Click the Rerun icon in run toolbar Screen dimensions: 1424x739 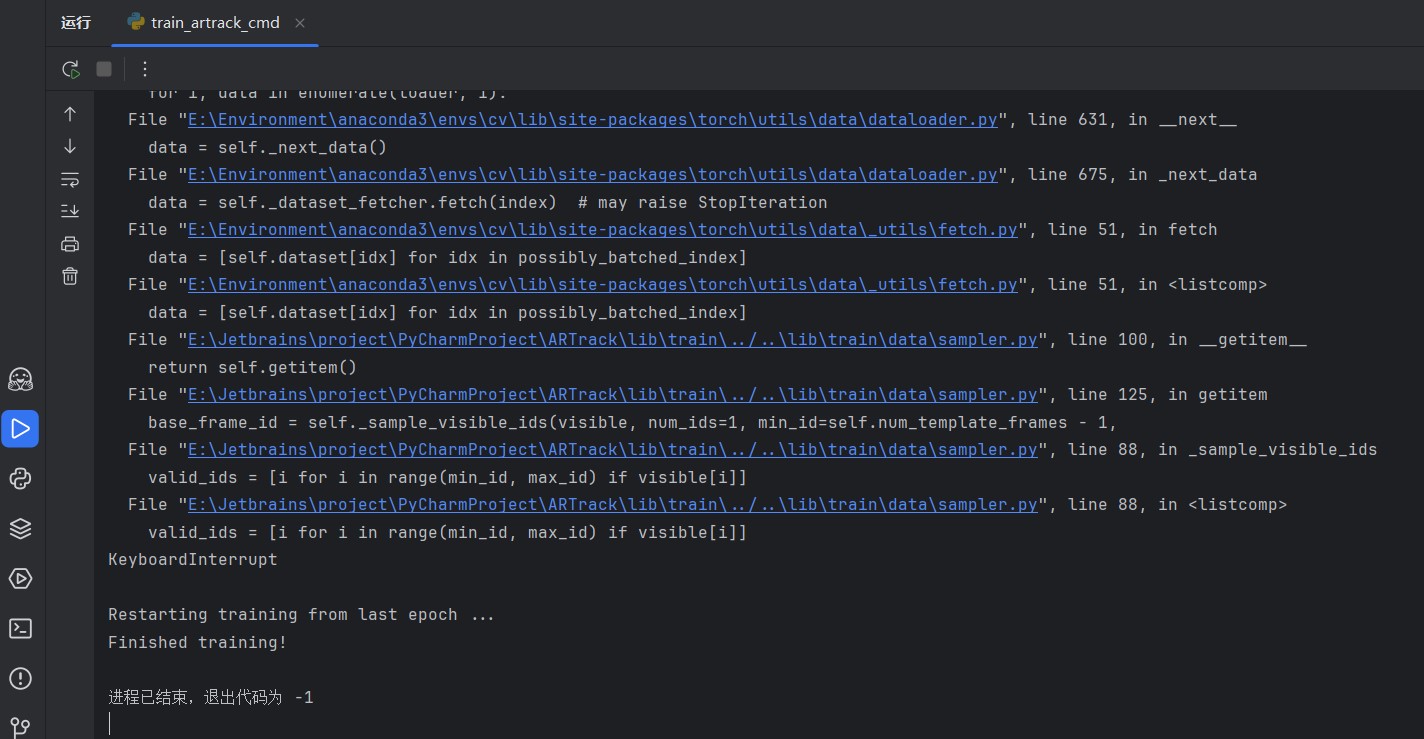70,69
